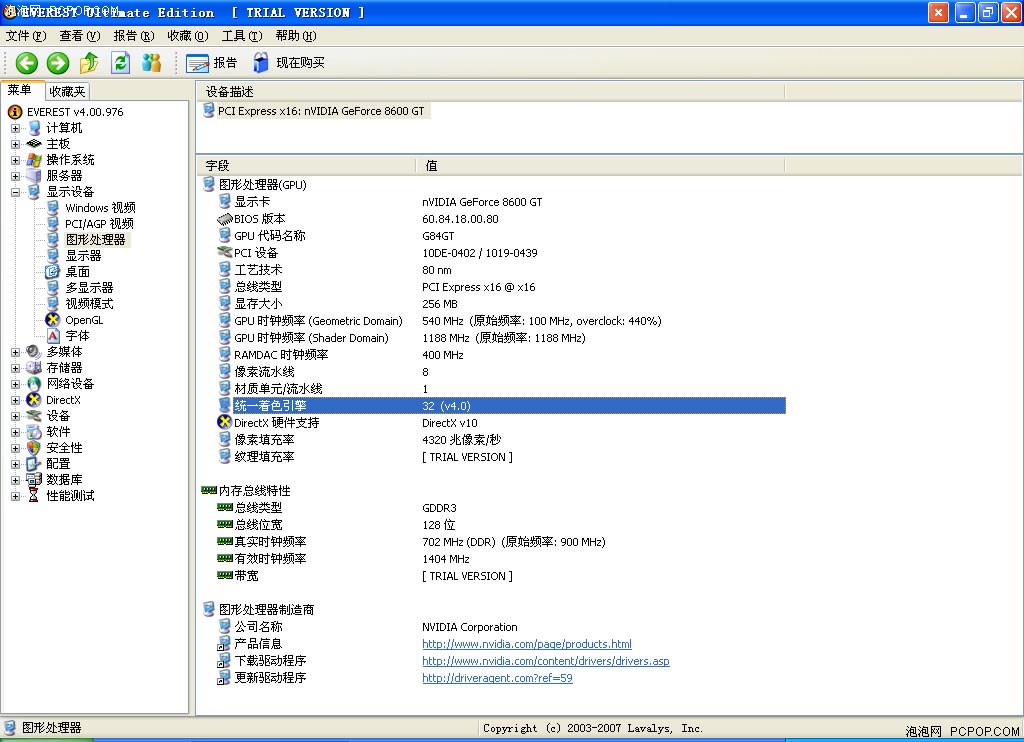Select the PCI Express x16 GeForce 8600 GT device
The image size is (1024, 742).
(315, 111)
